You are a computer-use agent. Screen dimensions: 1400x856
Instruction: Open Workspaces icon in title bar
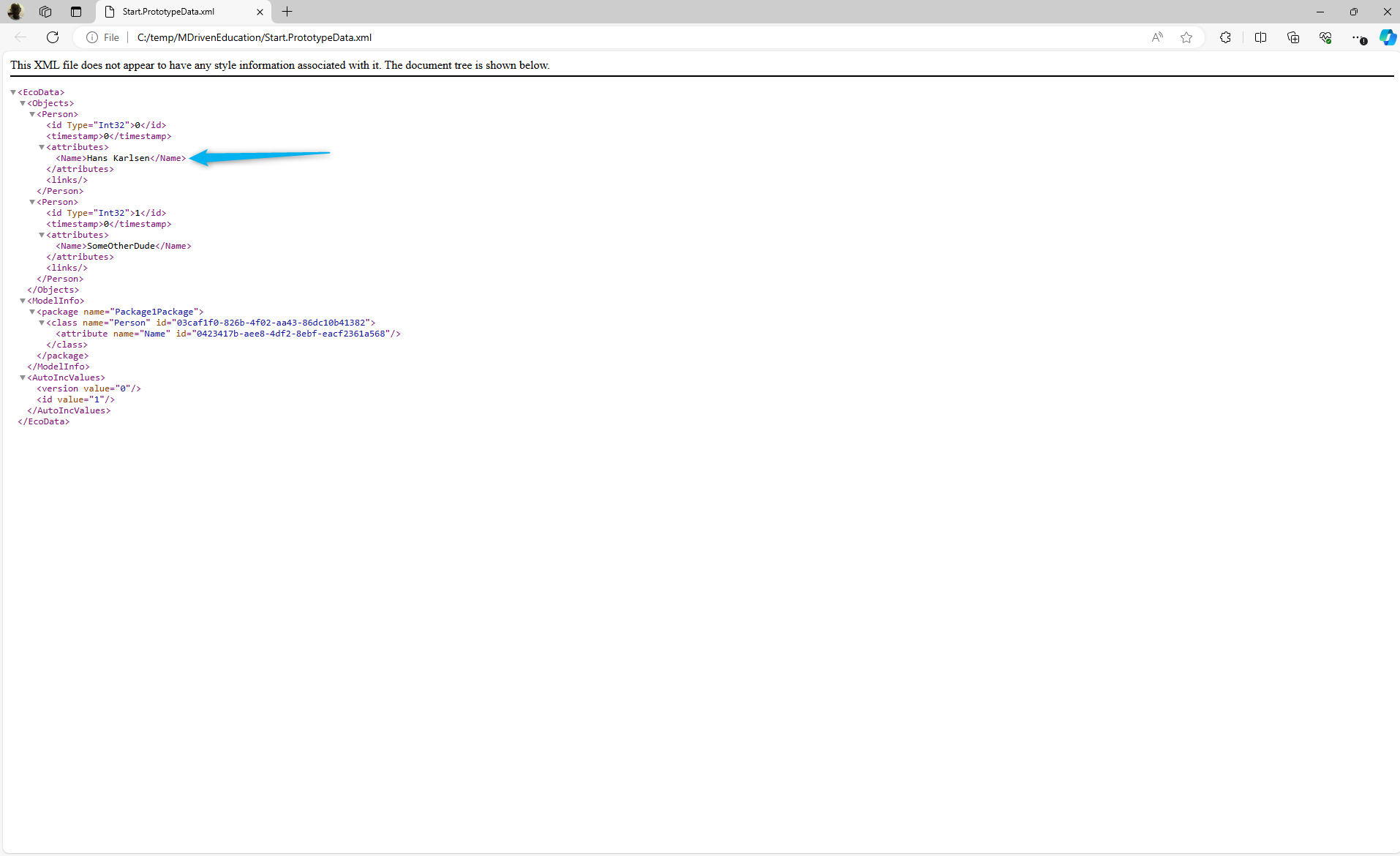[x=45, y=12]
